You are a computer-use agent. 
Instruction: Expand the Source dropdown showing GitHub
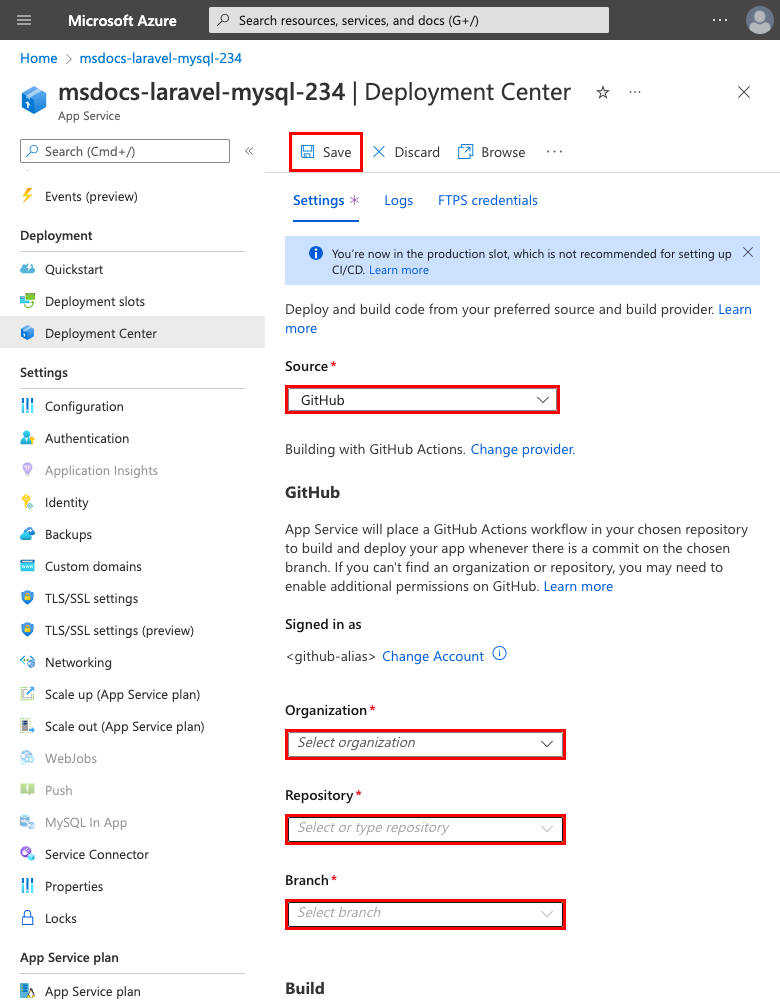tap(422, 400)
